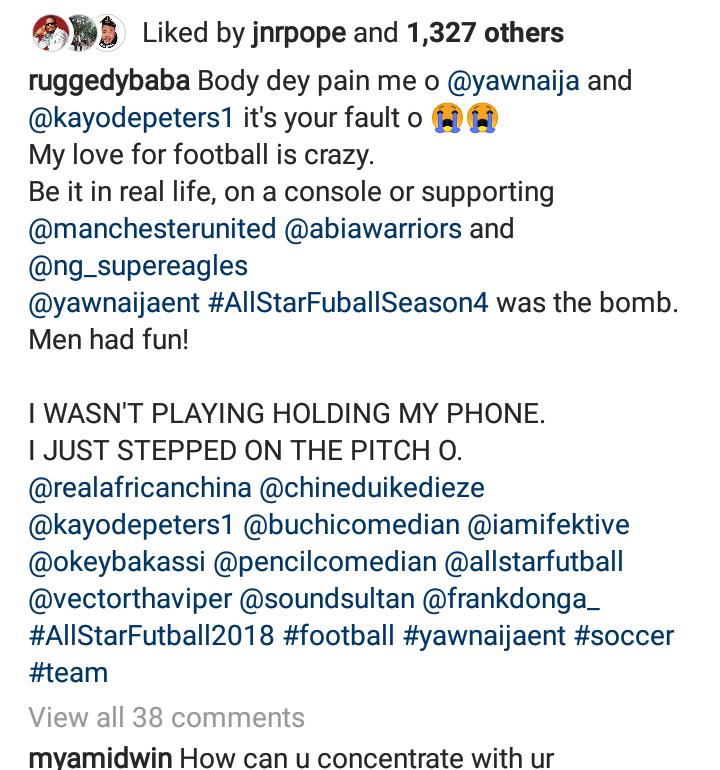Expand View all 38 comments

click(167, 717)
